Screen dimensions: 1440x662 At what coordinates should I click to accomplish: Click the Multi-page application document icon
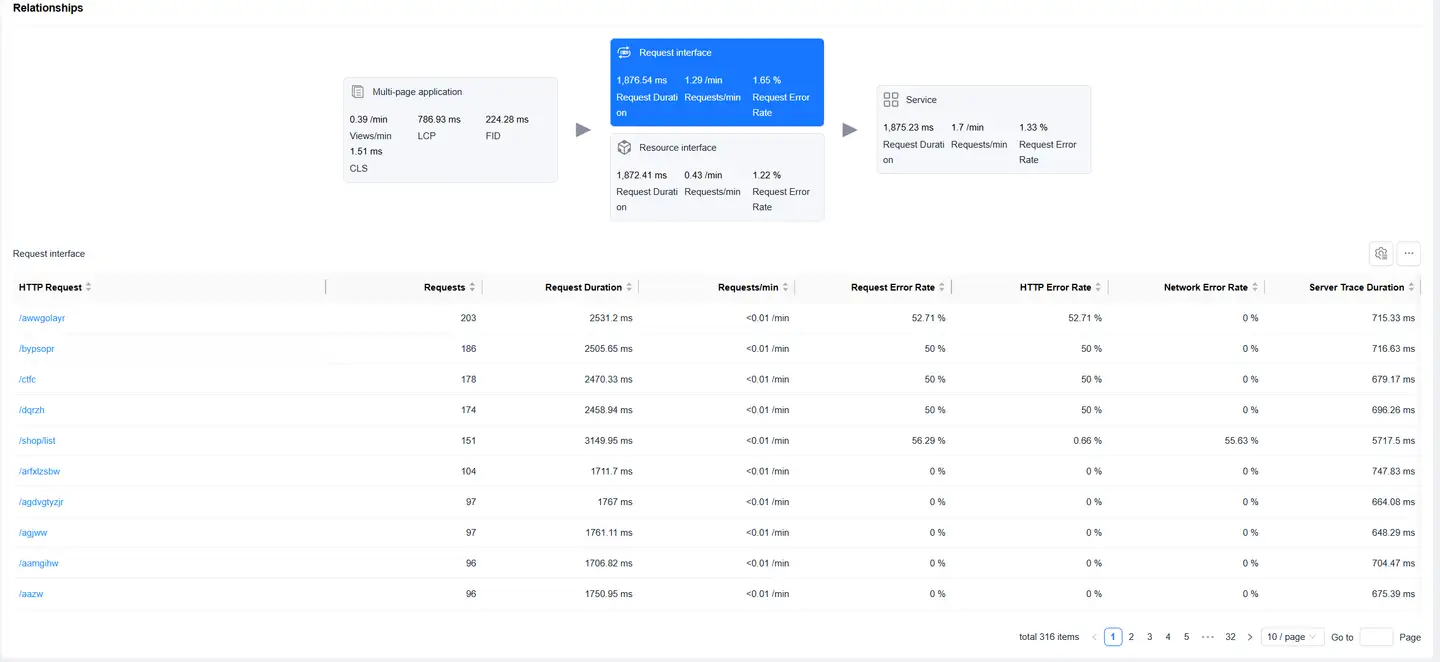(358, 92)
